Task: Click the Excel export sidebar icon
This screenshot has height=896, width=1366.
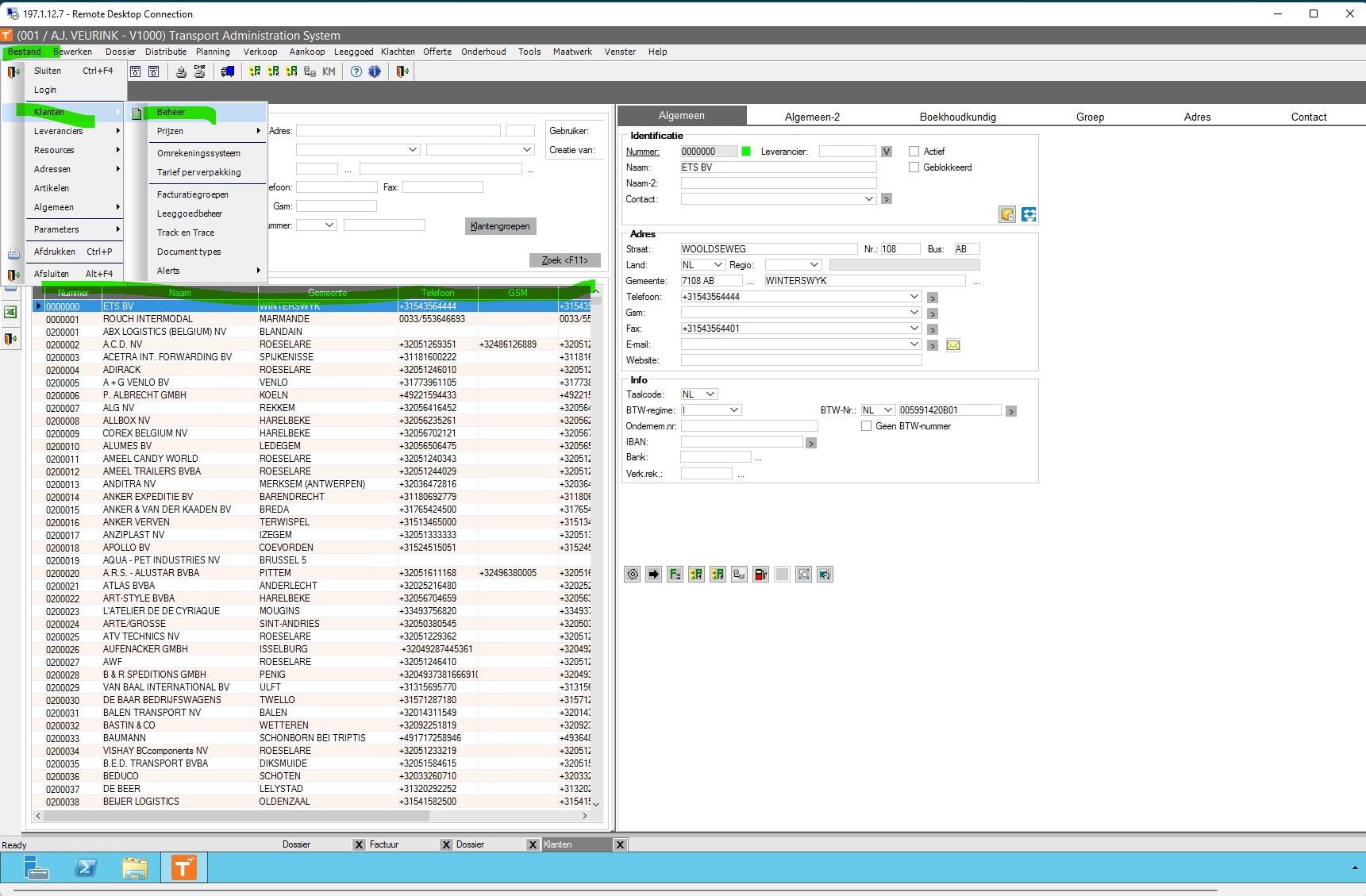Action: [x=11, y=312]
